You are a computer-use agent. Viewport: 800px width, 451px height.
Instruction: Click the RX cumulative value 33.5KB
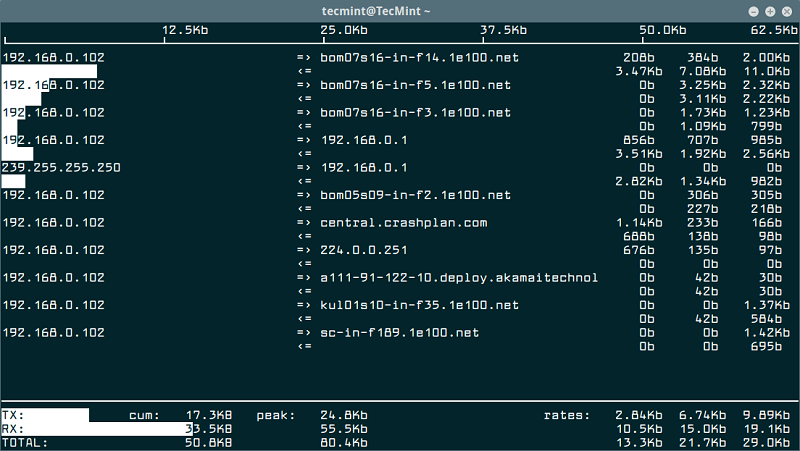pos(209,429)
